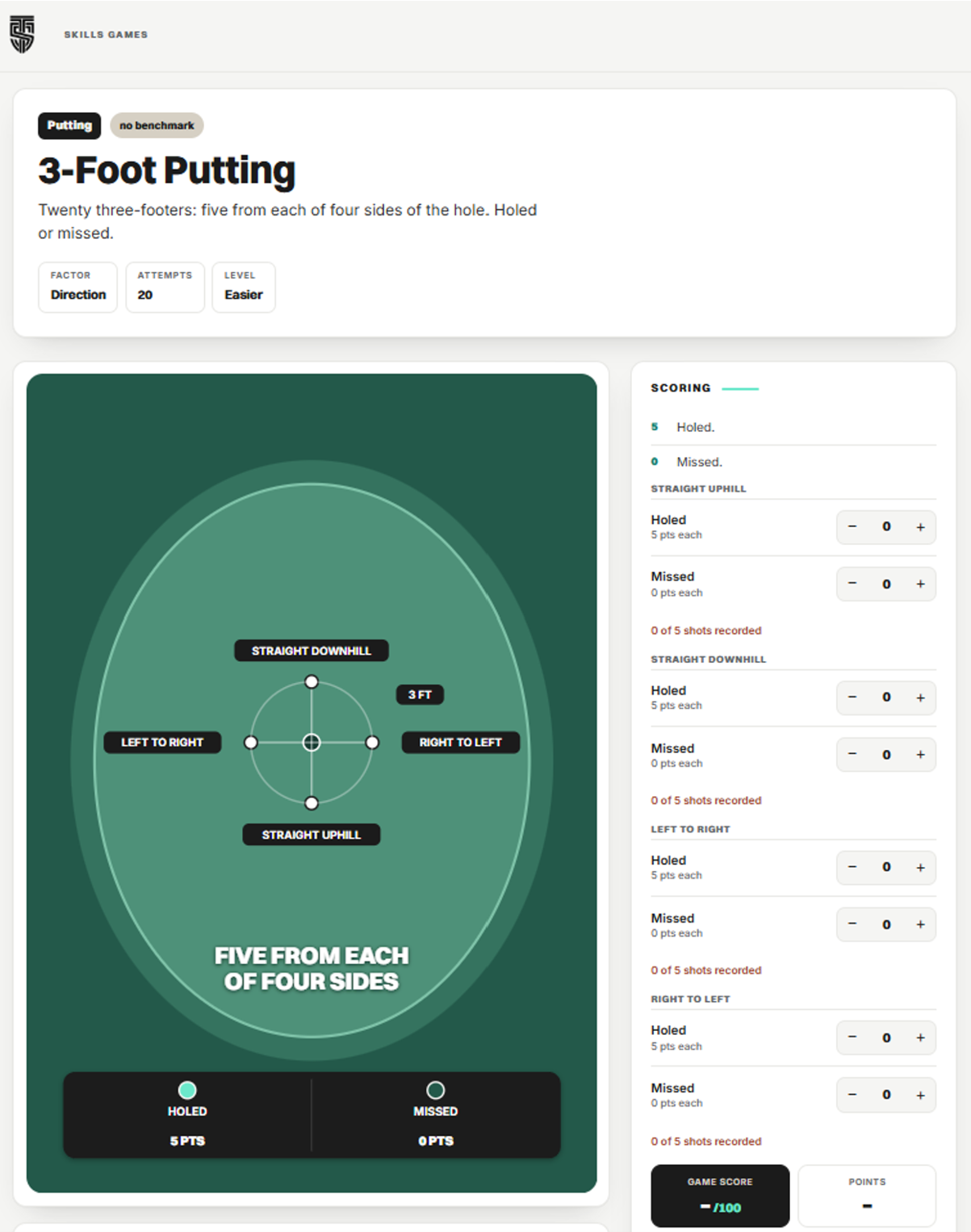Increase Straight Uphill Missed count
Screen dimensions: 971x1232
[x=920, y=584]
